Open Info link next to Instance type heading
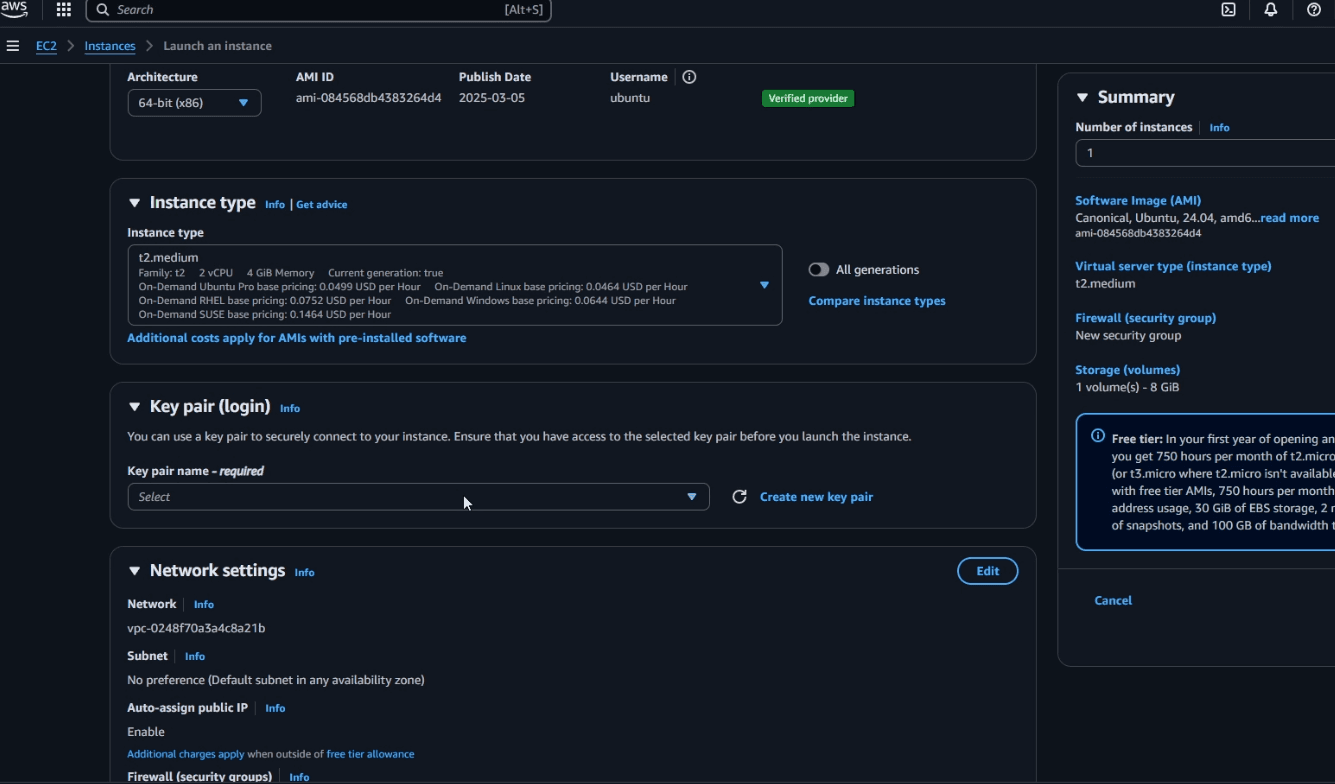 pyautogui.click(x=275, y=205)
